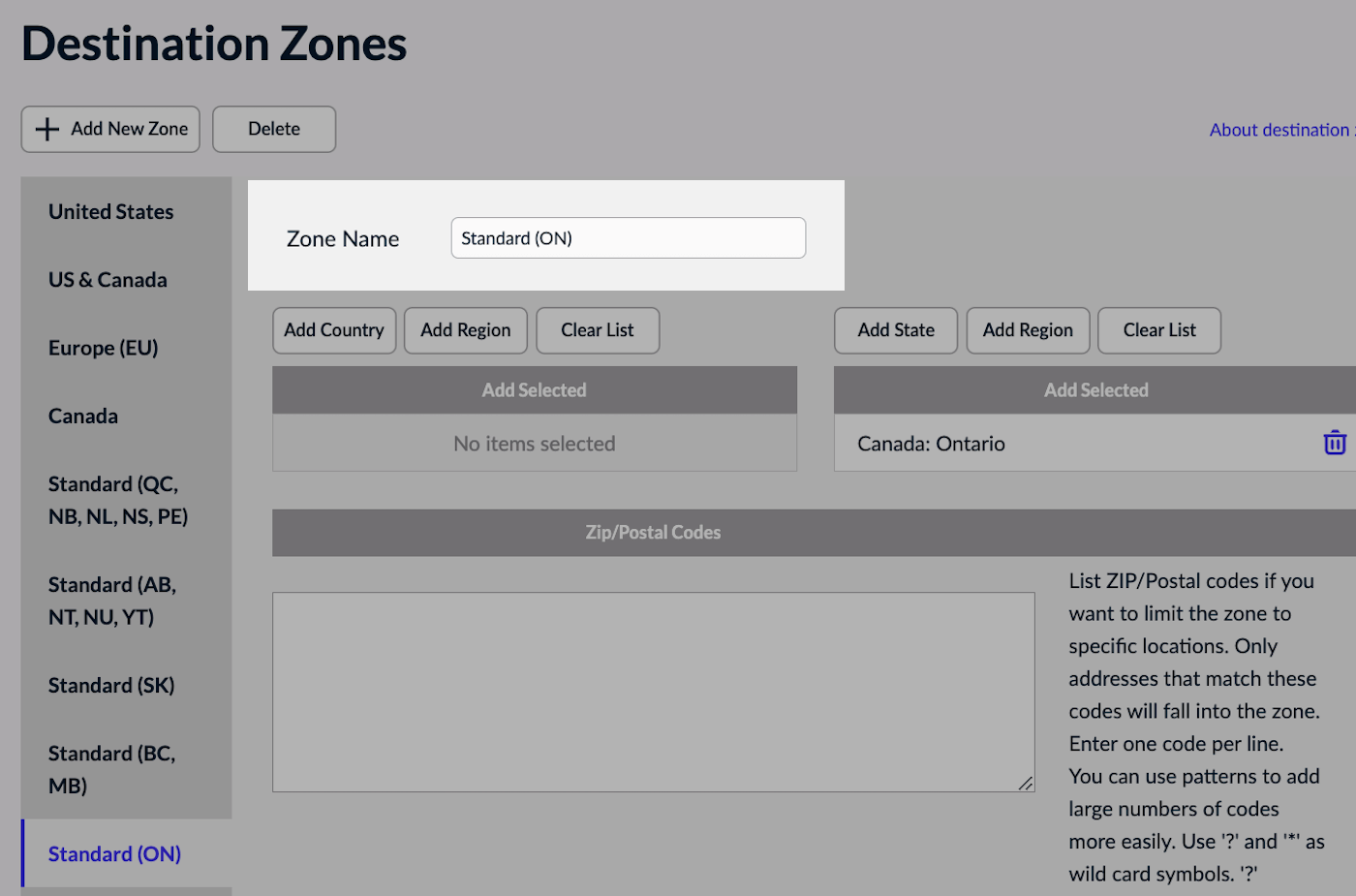Delete the Canada: Ontario entry with trash icon

(x=1334, y=443)
